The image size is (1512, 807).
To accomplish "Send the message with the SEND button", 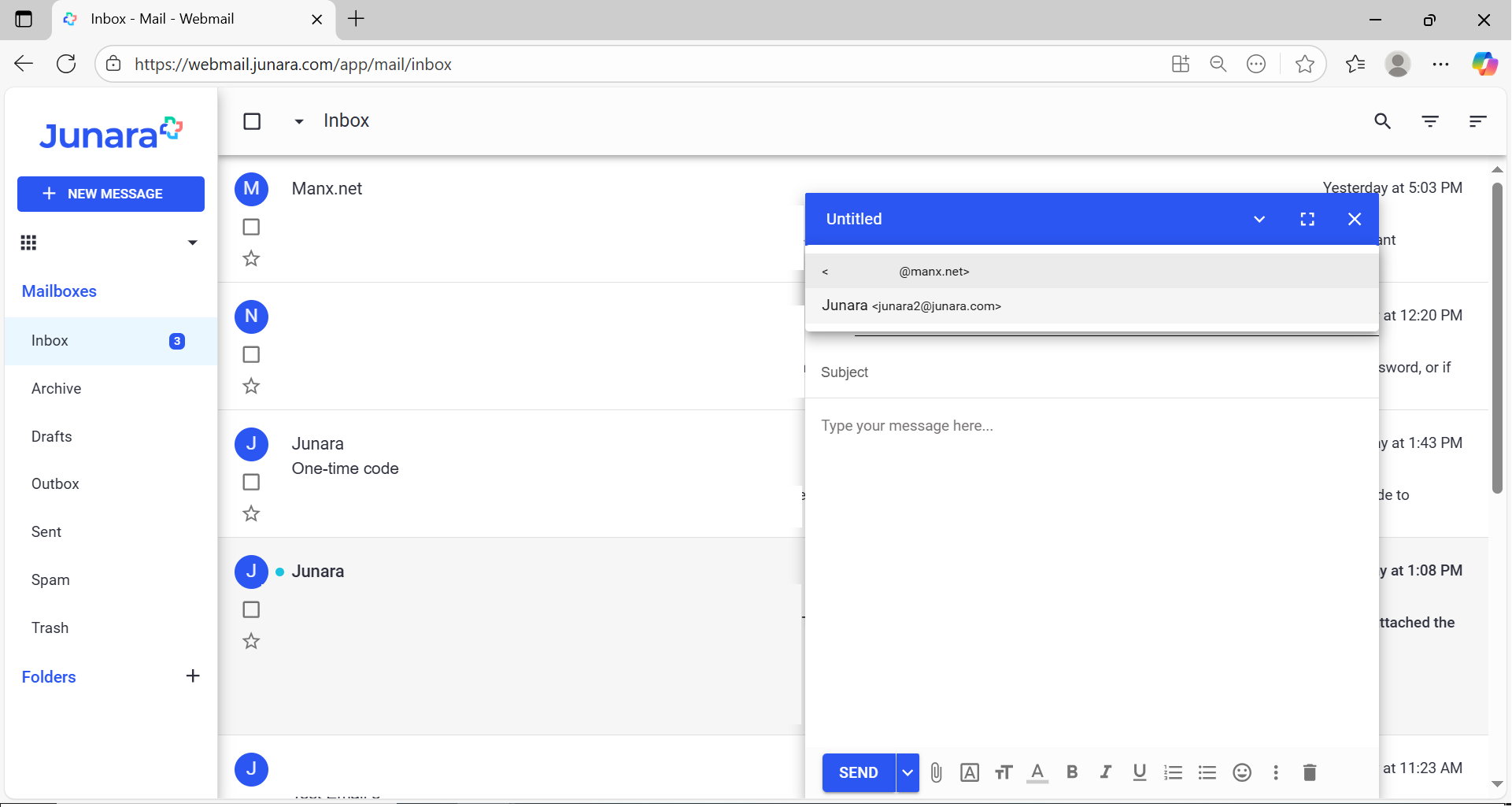I will point(859,773).
